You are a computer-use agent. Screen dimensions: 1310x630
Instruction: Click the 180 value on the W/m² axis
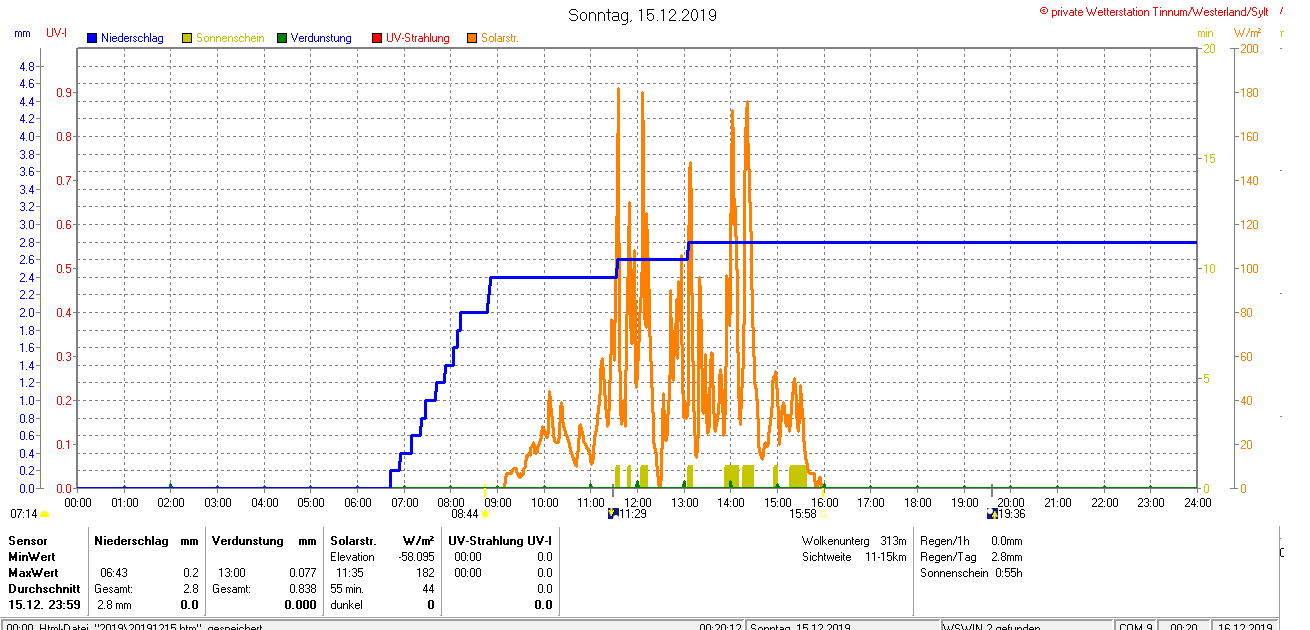[1249, 92]
